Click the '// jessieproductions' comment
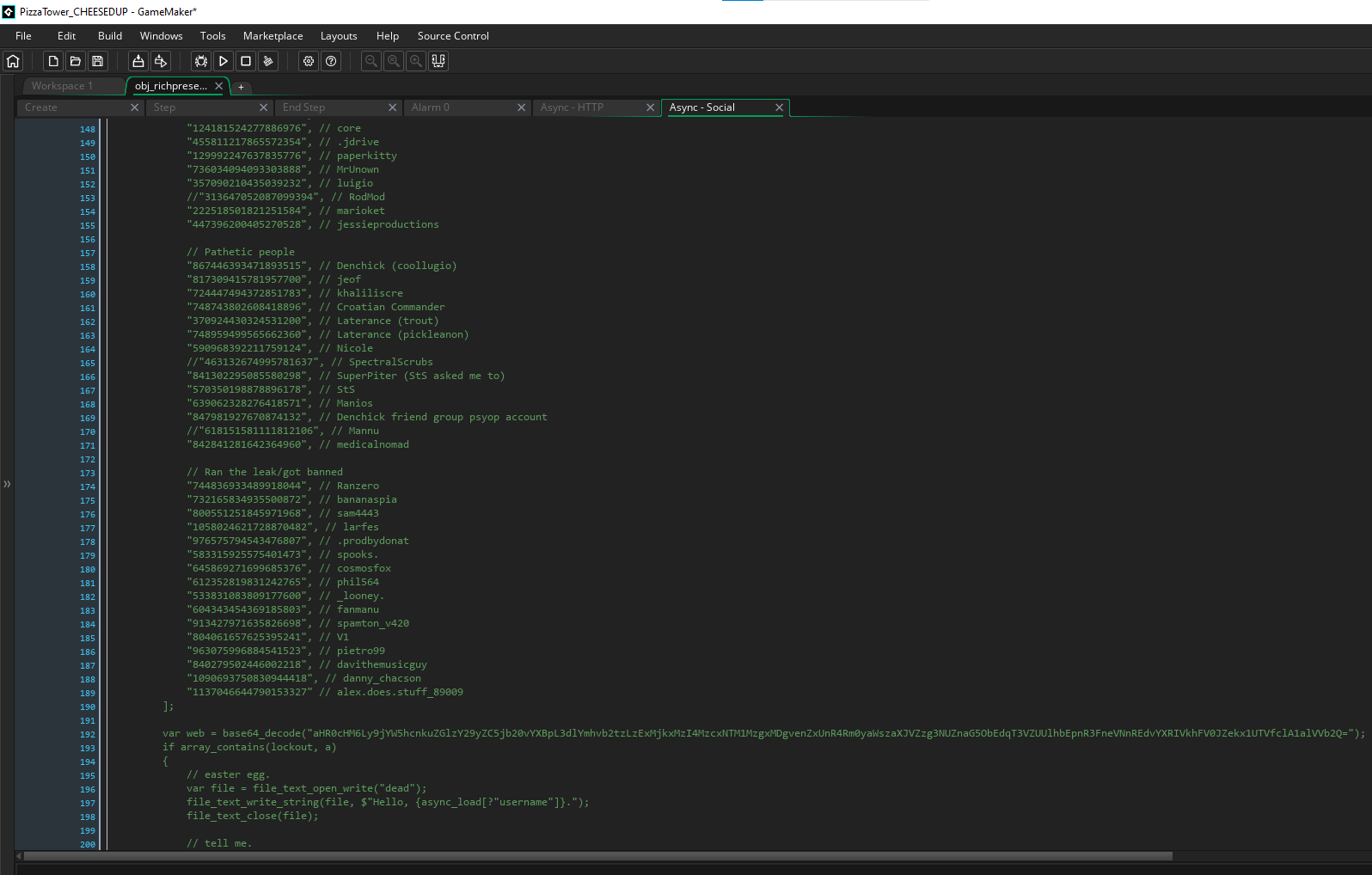This screenshot has width=1372, height=875. click(379, 224)
